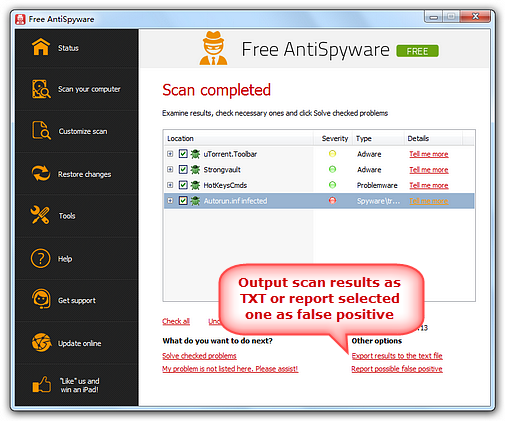
Task: Click the yellow severity indicator for uTorrent.Toolbar
Action: click(332, 154)
